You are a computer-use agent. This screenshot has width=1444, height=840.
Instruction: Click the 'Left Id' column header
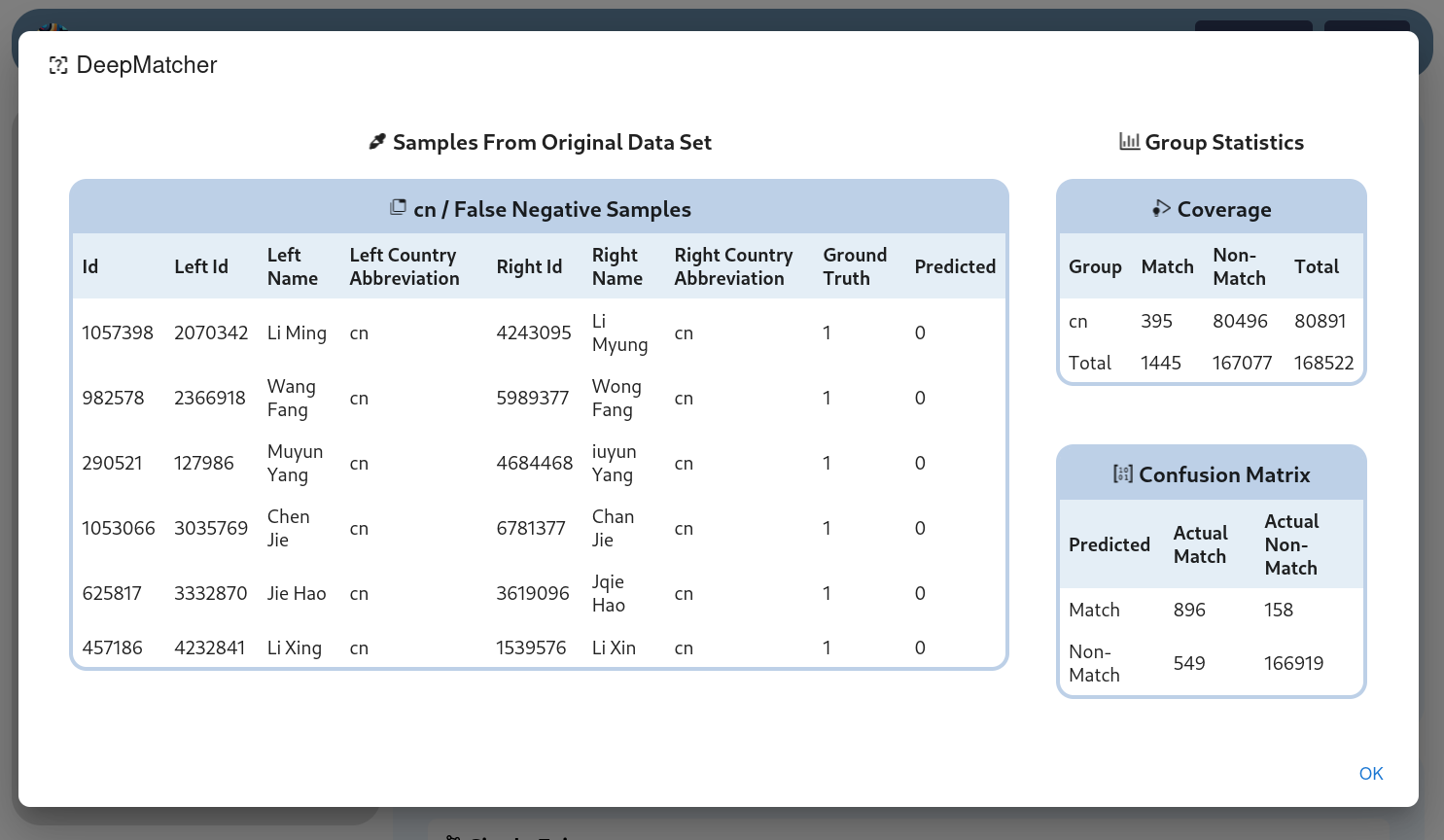201,266
